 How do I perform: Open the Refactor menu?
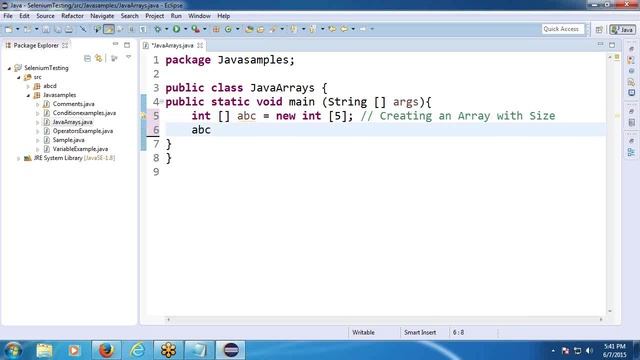(72, 16)
